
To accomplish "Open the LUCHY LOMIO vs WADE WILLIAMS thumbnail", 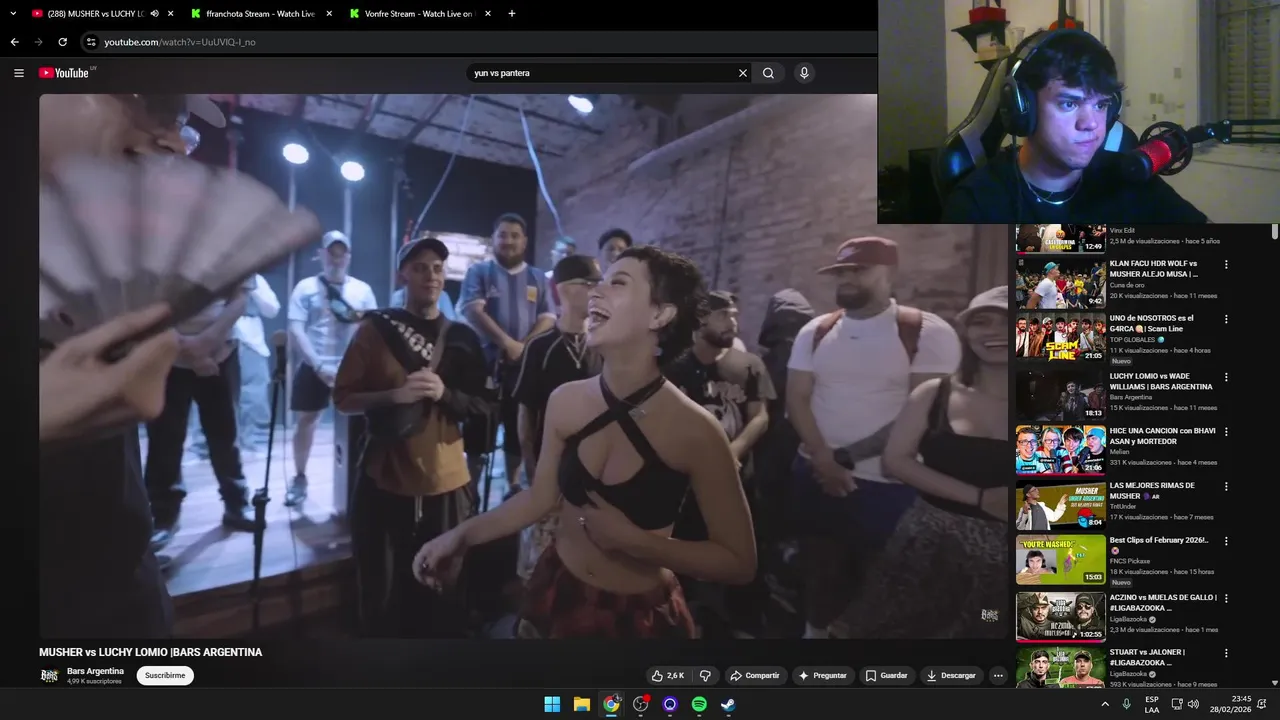I will 1061,395.
